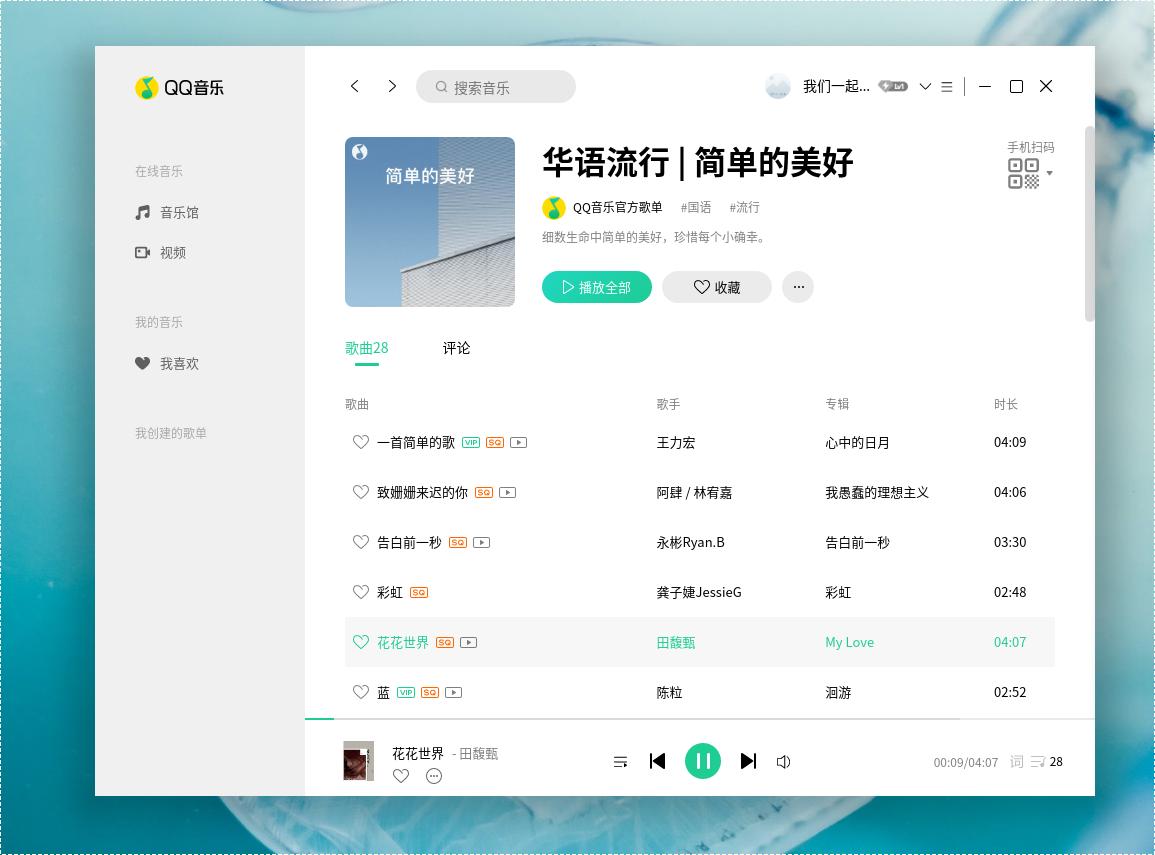Open the volume control in the player bar
The image size is (1155, 855).
tap(784, 761)
